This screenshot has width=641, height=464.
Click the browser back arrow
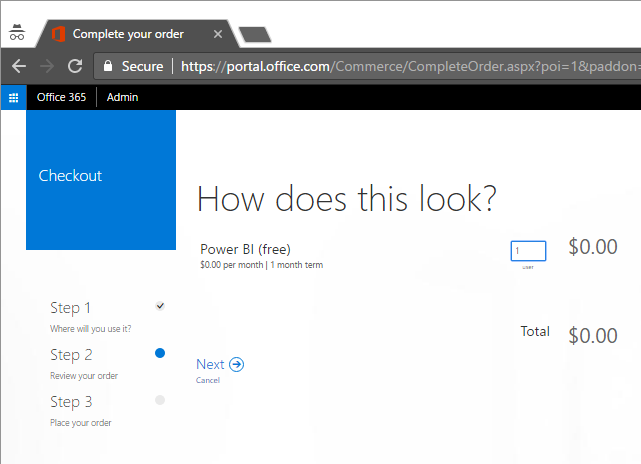coord(18,66)
